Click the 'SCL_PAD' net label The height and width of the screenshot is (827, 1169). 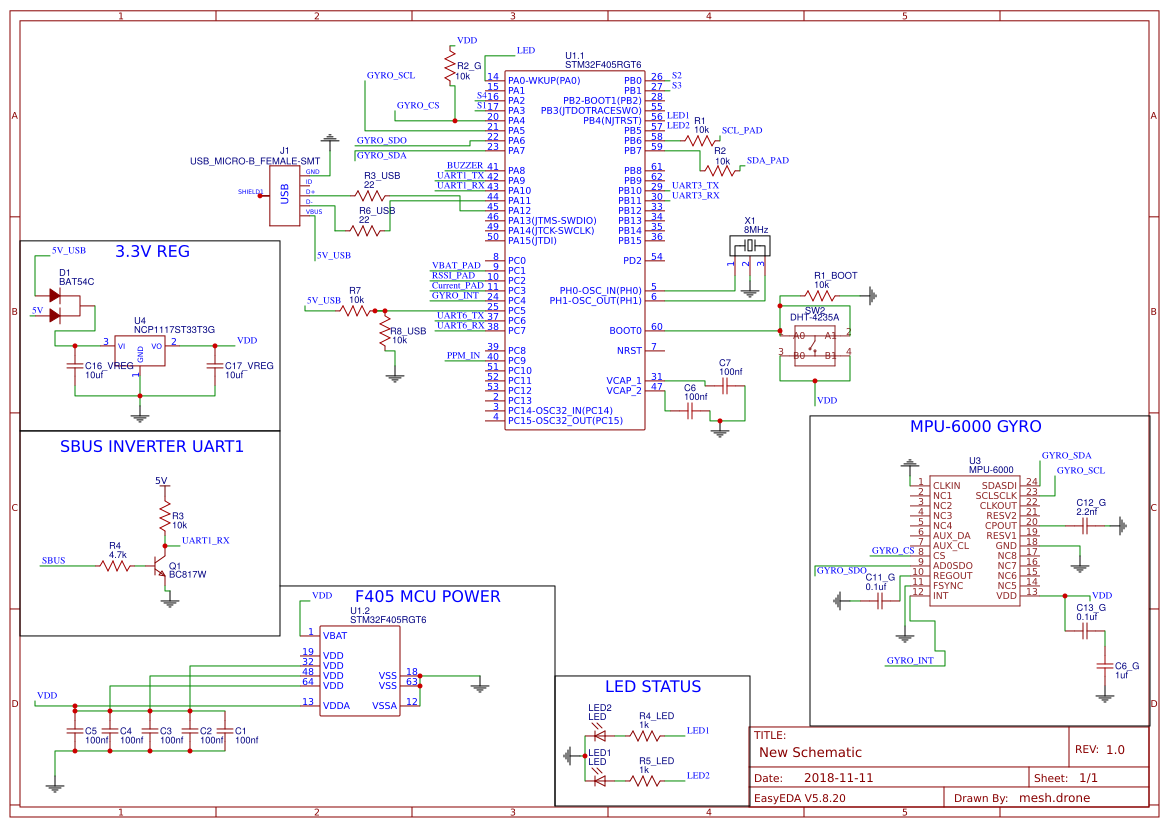pos(742,130)
